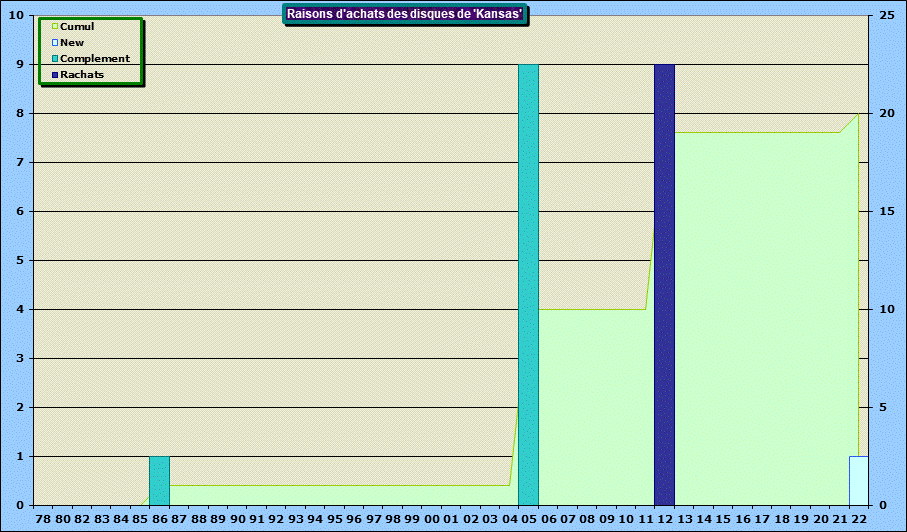Click the teal Complement bar at year 86
The width and height of the screenshot is (907, 532).
(159, 481)
